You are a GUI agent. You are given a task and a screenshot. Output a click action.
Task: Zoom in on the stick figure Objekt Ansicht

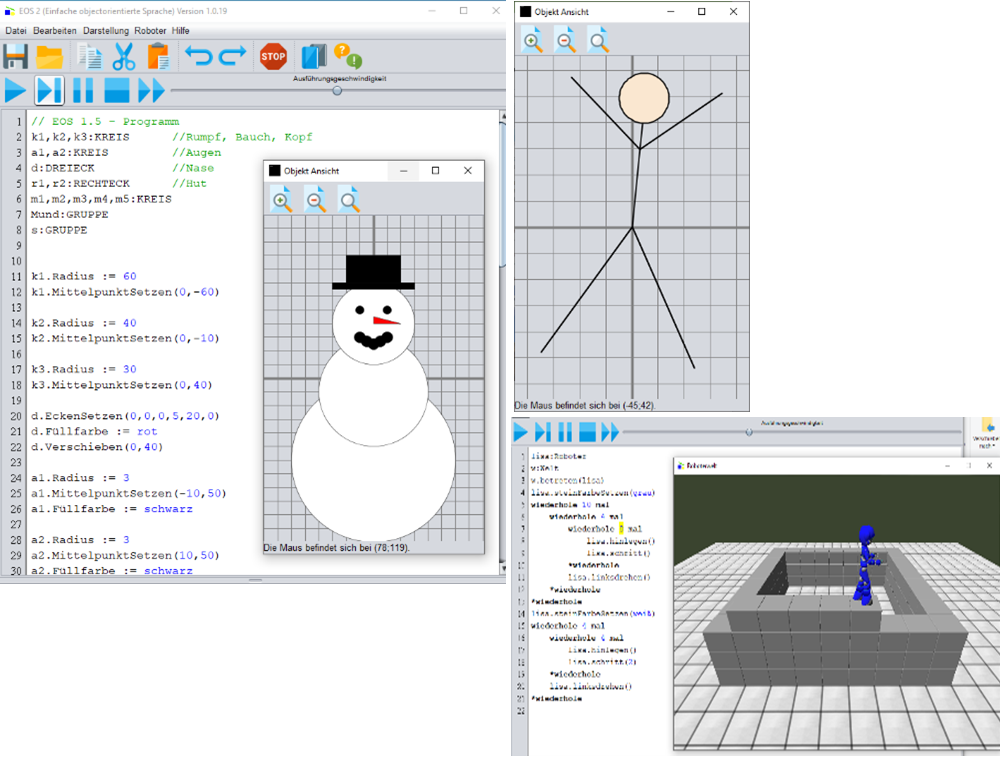(x=533, y=40)
